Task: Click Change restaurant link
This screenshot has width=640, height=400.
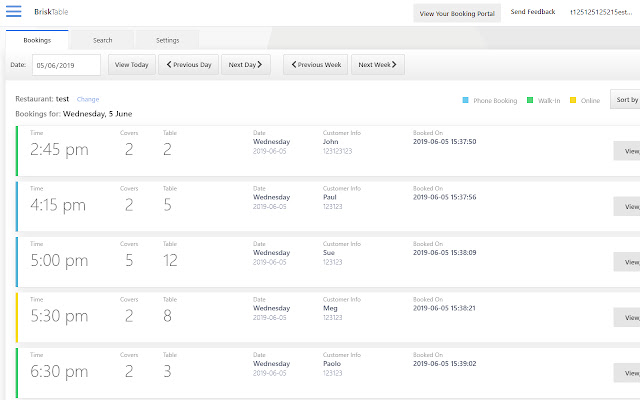Action: [x=88, y=99]
